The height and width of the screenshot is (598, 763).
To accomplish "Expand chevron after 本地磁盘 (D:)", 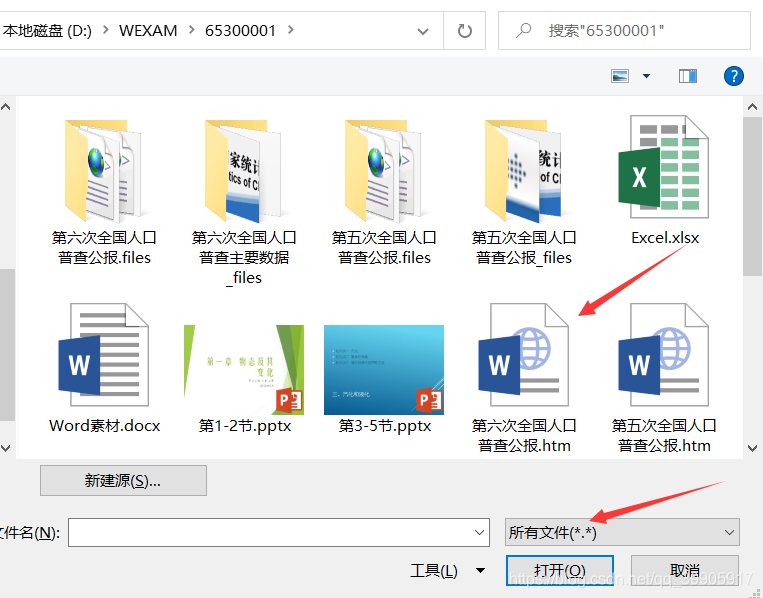I will point(106,30).
